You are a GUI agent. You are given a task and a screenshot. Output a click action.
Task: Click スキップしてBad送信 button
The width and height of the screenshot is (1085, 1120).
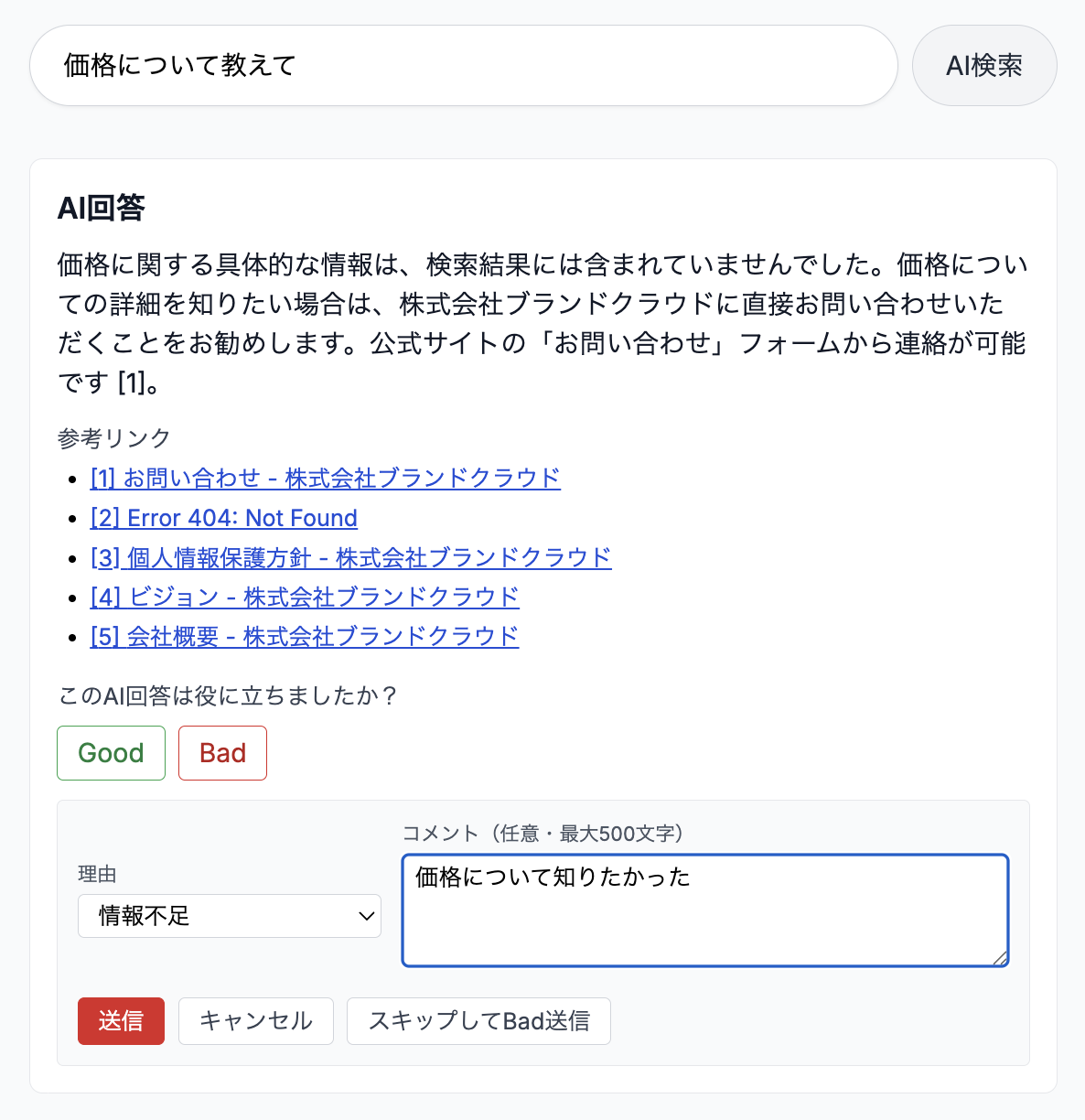coord(478,1020)
